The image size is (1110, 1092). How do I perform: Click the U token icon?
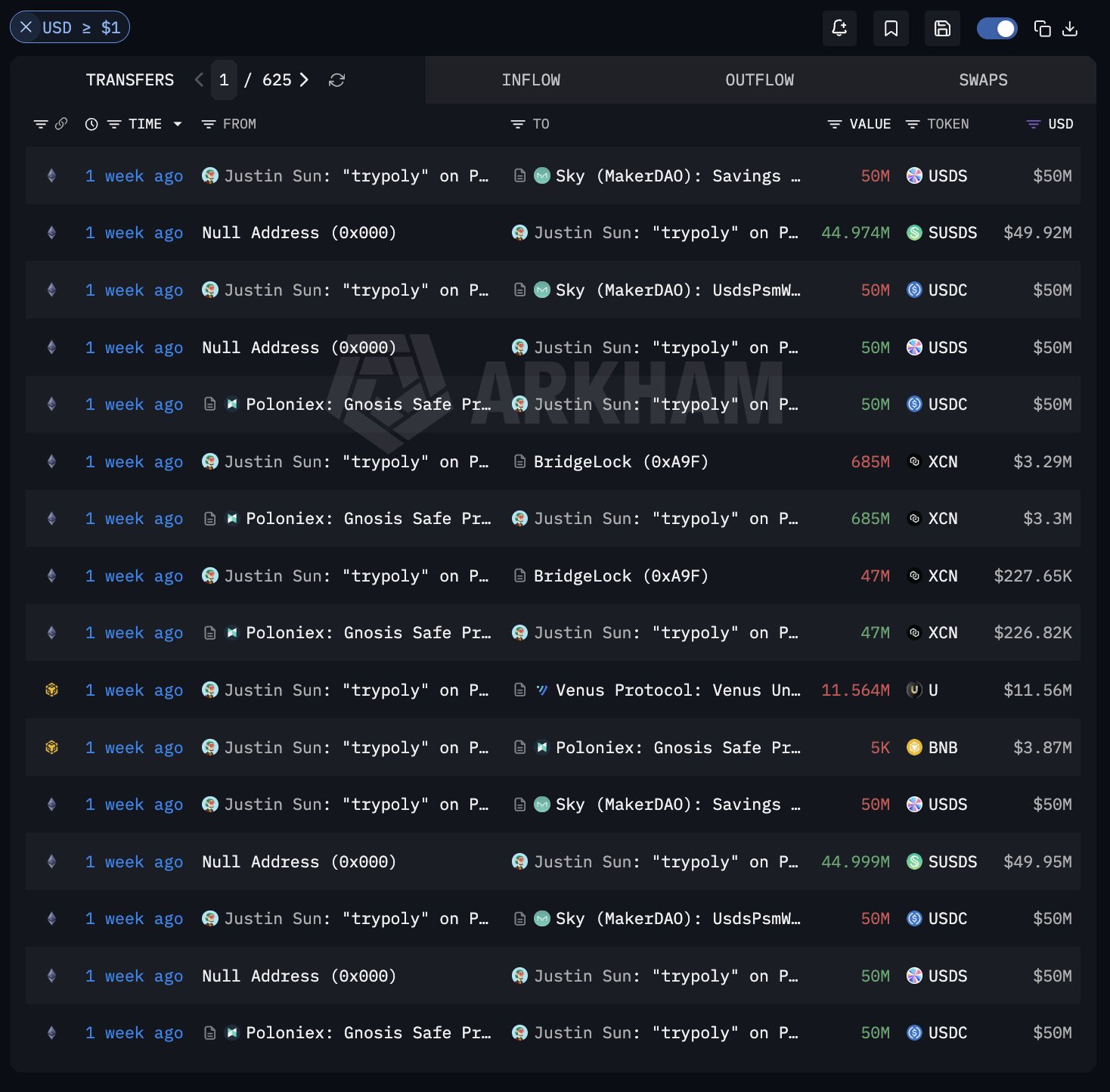(914, 690)
